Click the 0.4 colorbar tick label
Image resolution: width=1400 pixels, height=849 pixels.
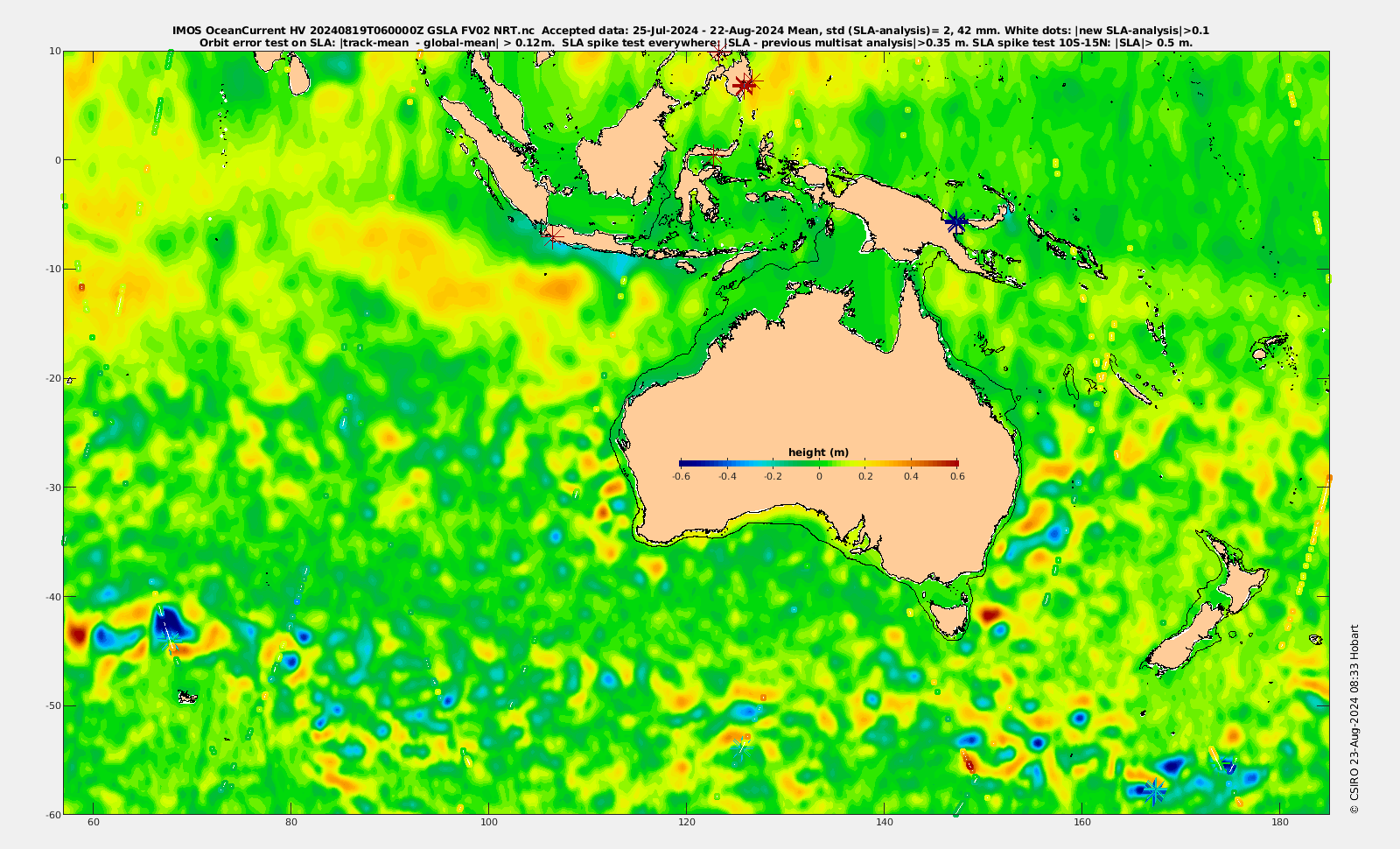pyautogui.click(x=912, y=476)
